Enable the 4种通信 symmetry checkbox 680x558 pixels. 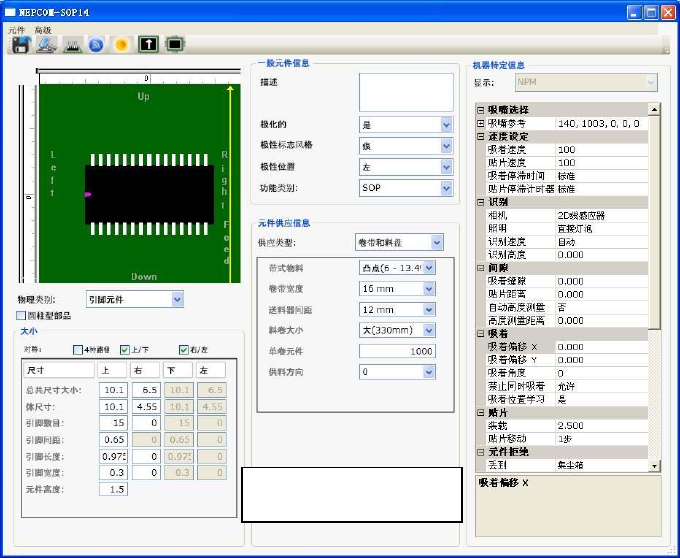point(79,349)
